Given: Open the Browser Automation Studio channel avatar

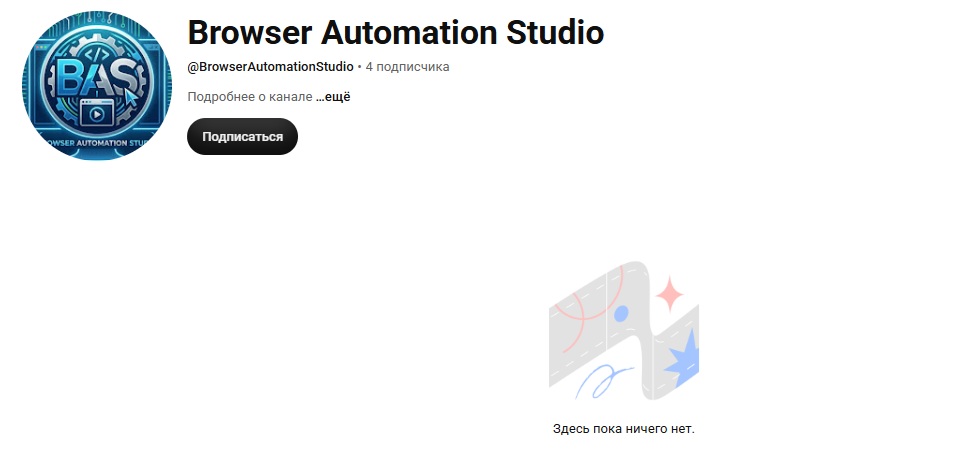Looking at the screenshot, I should click(x=97, y=85).
